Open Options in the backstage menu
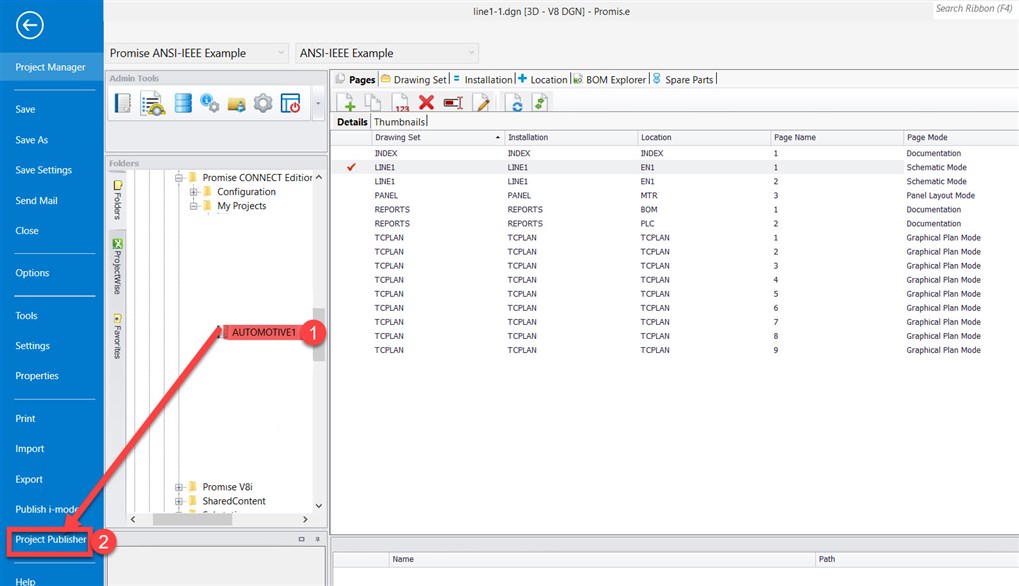This screenshot has height=586, width=1019. click(x=32, y=273)
